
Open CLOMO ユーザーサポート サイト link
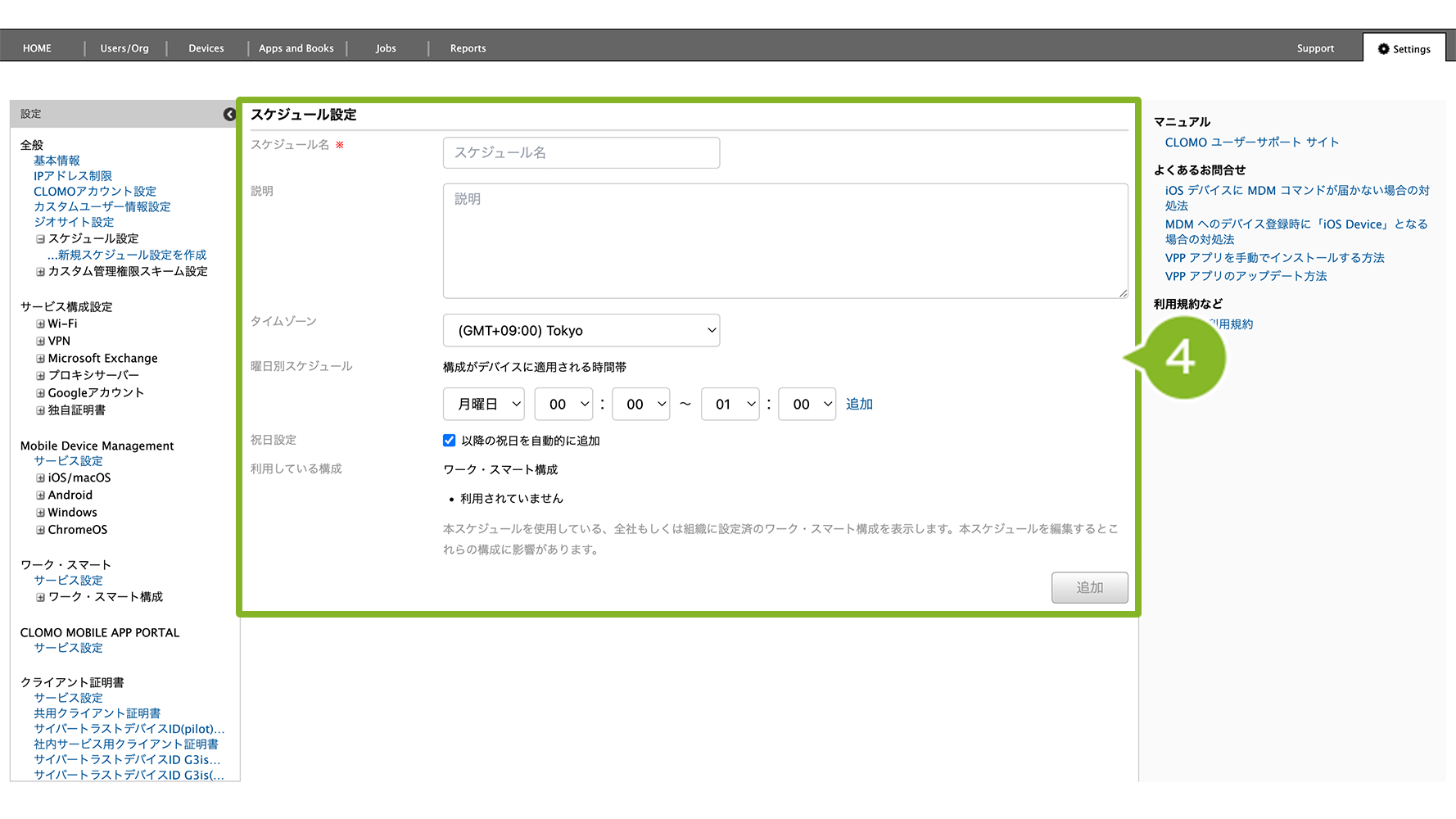click(x=1251, y=143)
